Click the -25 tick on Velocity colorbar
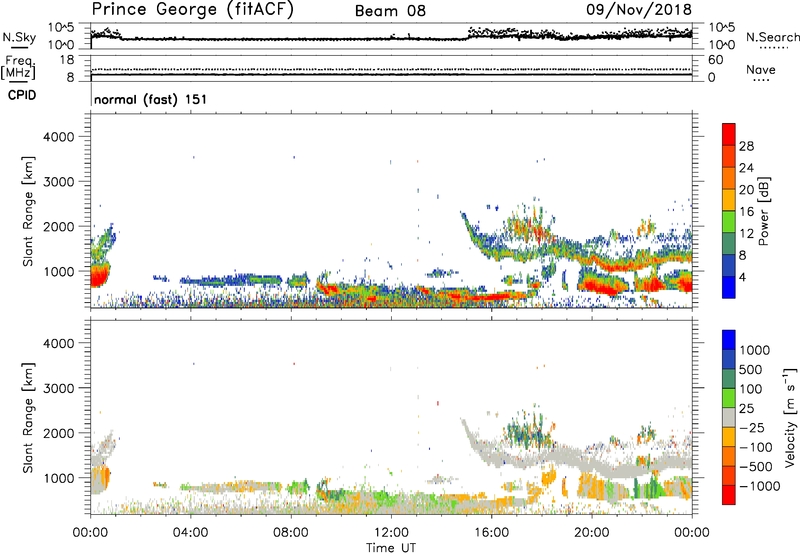The width and height of the screenshot is (800, 554). 752,427
